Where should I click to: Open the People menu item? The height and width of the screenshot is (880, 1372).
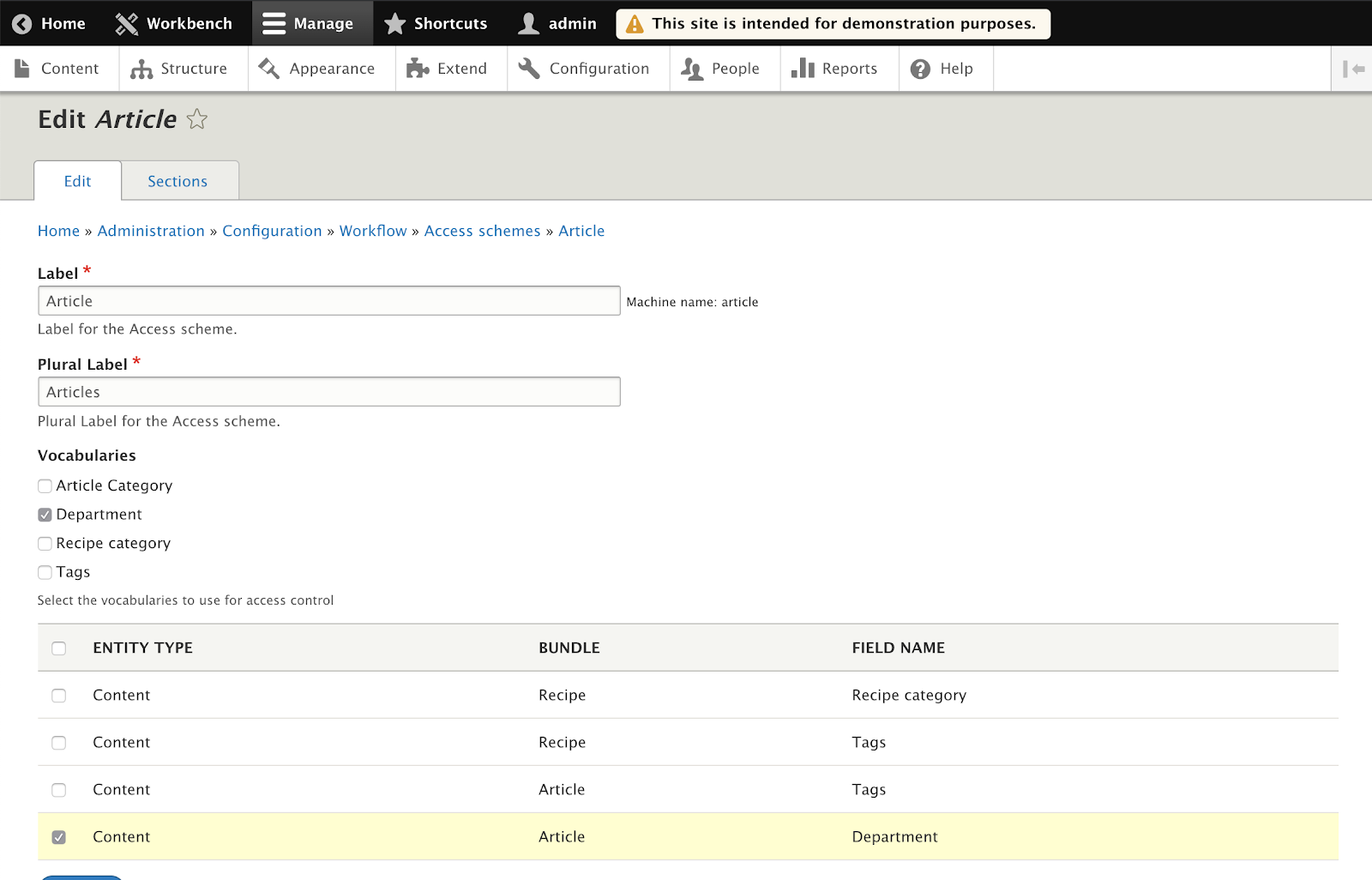[725, 69]
